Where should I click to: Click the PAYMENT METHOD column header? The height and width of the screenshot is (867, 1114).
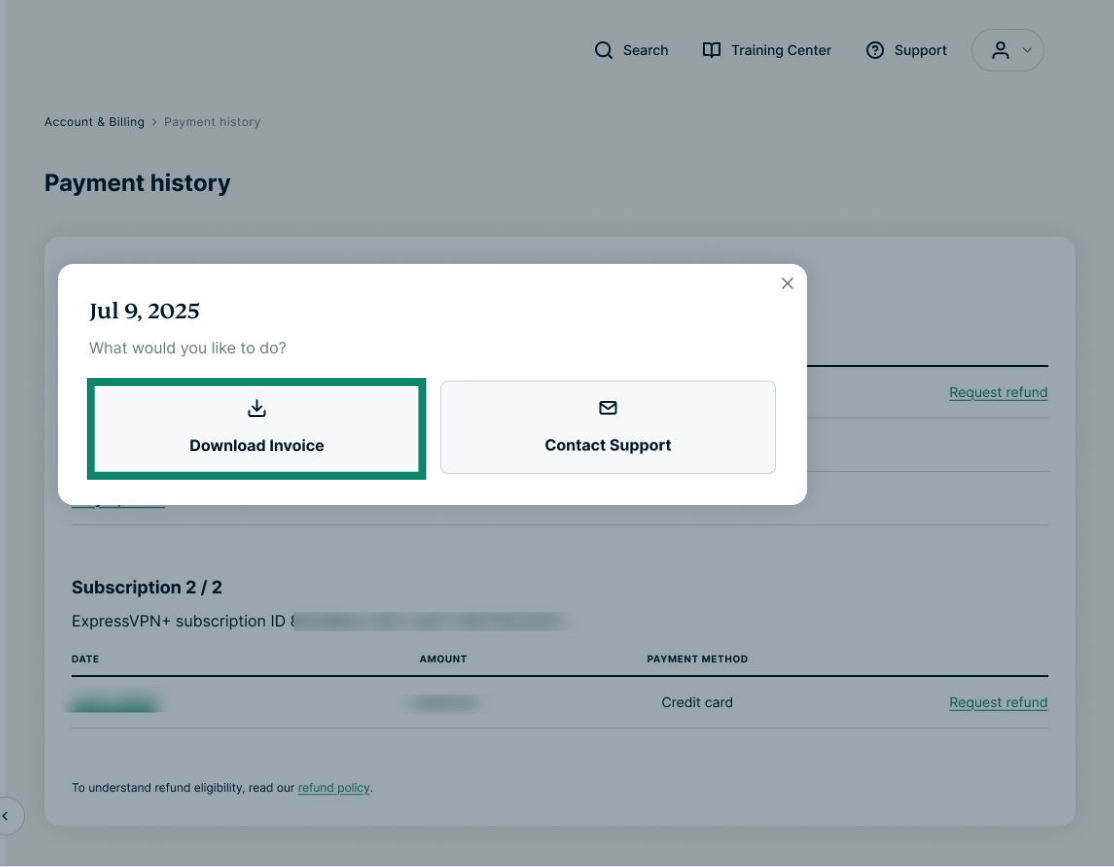pyautogui.click(x=697, y=659)
